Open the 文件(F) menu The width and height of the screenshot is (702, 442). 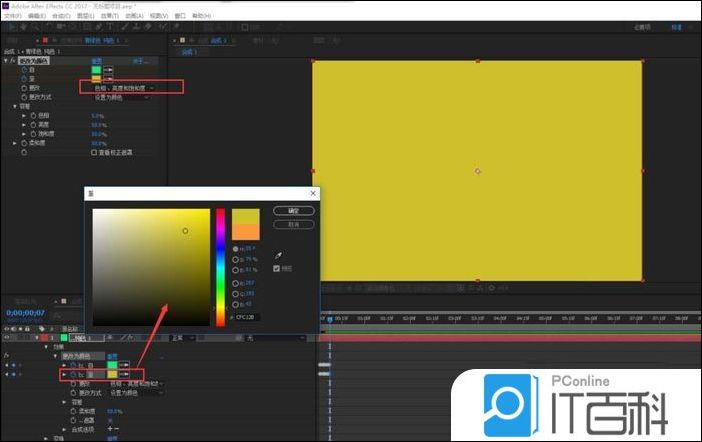click(x=10, y=16)
